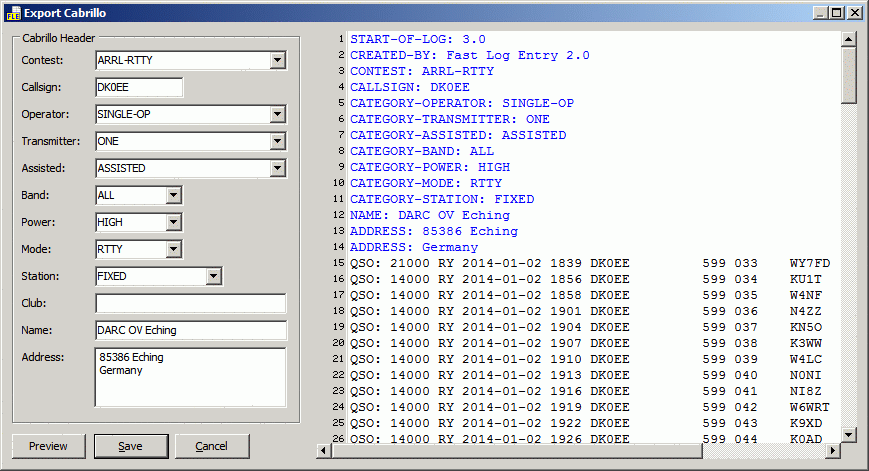Screen dimensions: 869x471
Task: Click inside the Address text area
Action: [x=191, y=377]
